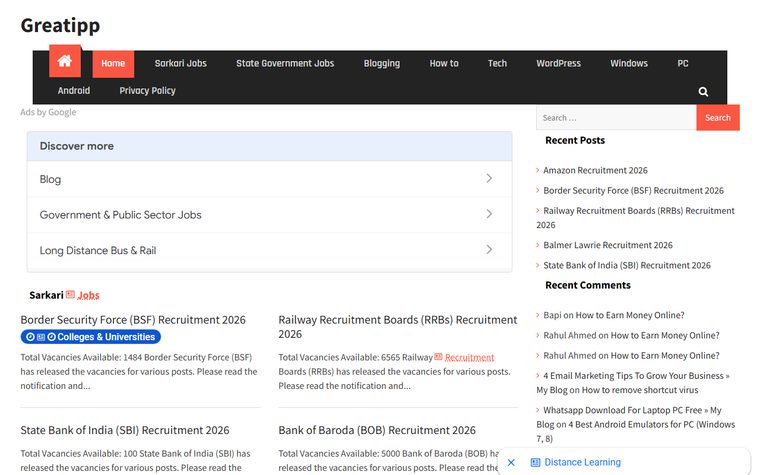Click the Discover more header
Viewport: 760px width, 475px height.
[269, 146]
